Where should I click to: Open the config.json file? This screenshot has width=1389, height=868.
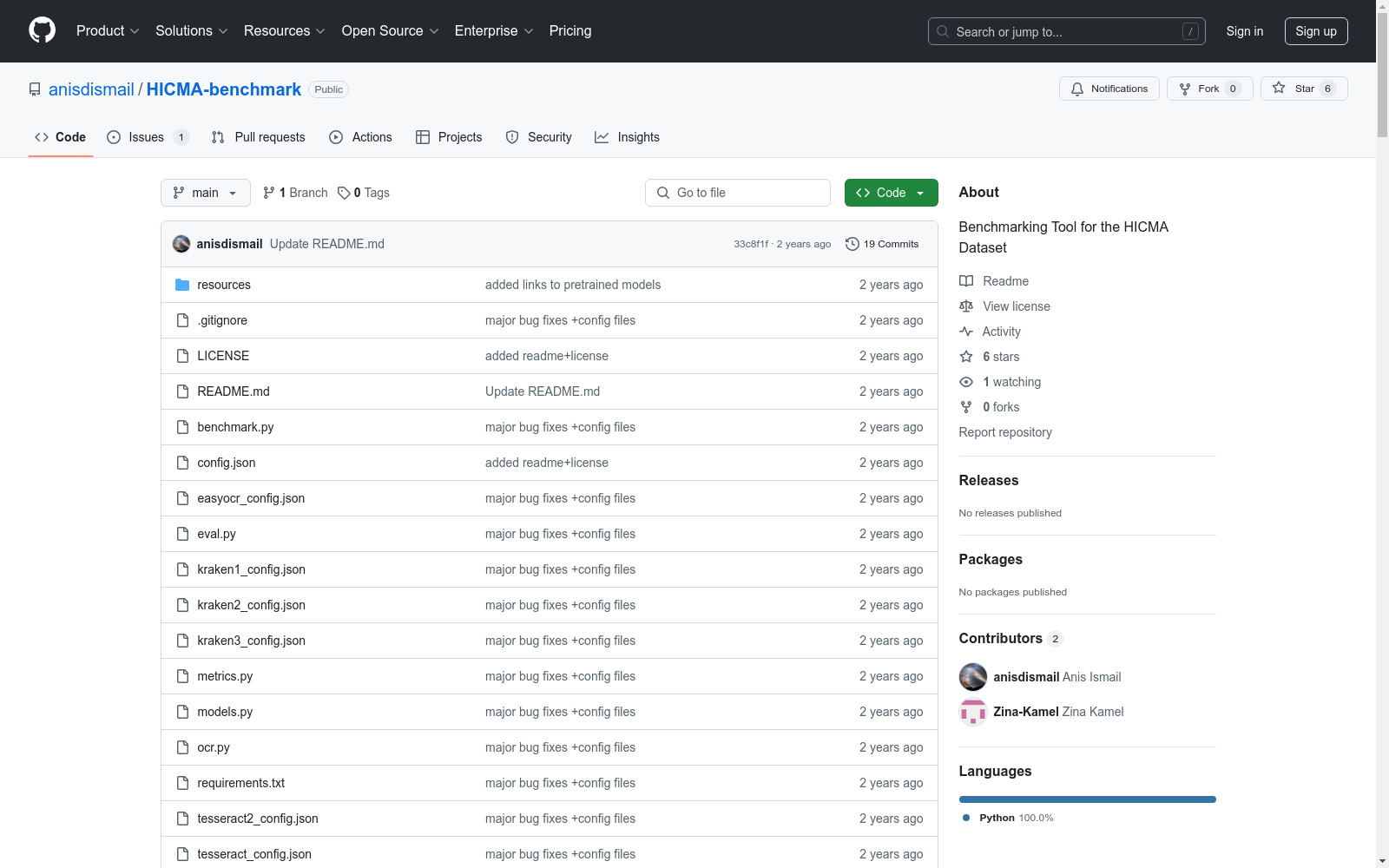tap(227, 463)
